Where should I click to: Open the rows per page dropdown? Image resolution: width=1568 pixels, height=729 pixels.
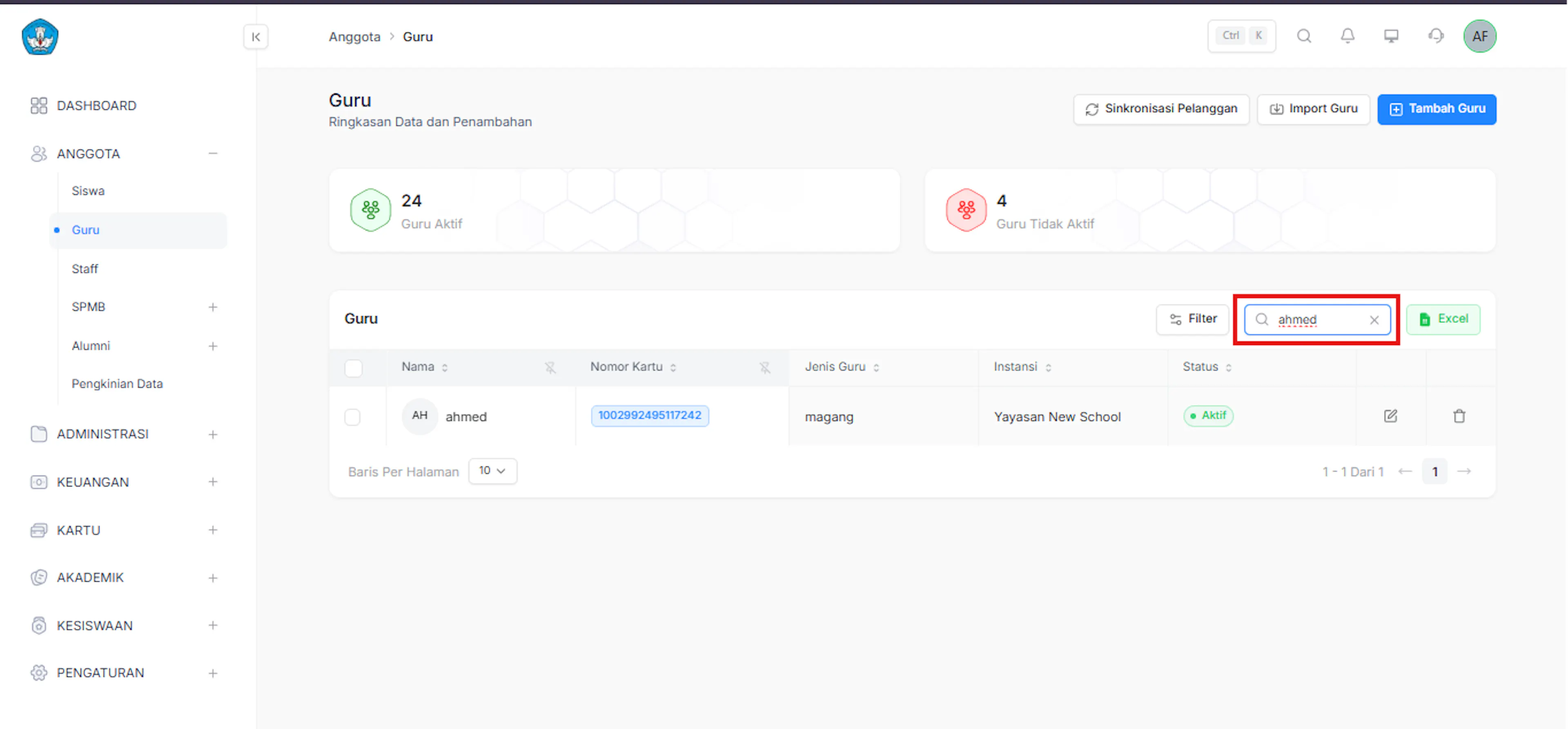click(x=492, y=471)
